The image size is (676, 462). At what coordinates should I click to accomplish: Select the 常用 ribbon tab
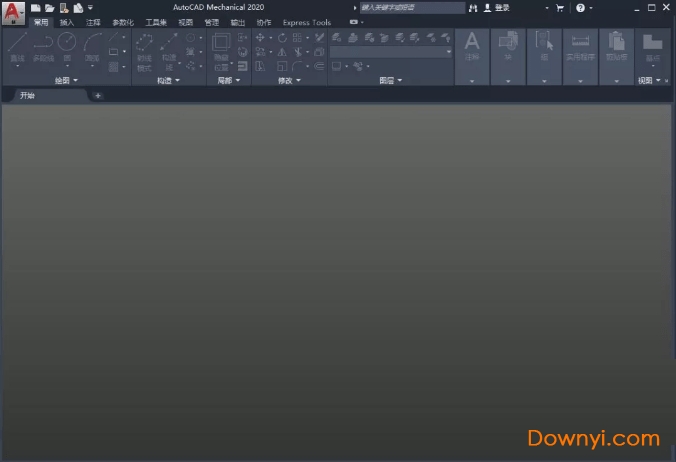click(41, 22)
